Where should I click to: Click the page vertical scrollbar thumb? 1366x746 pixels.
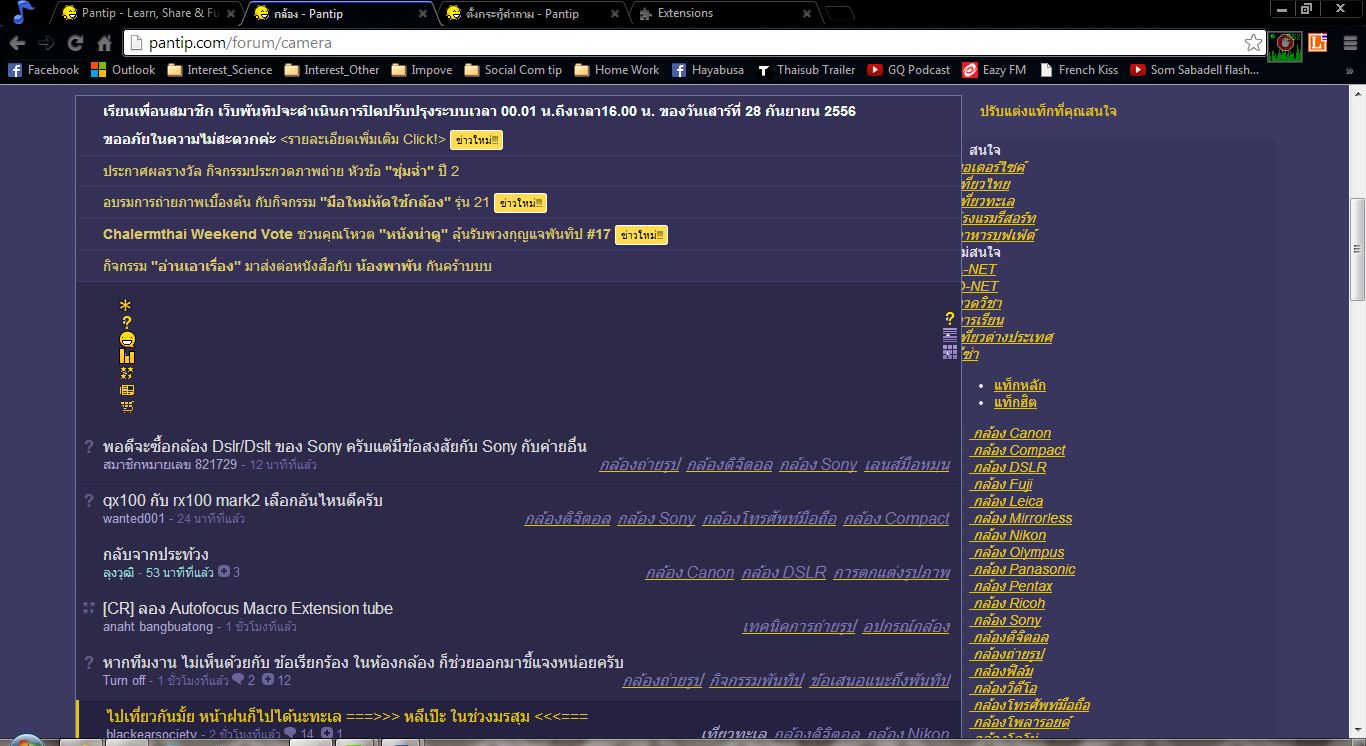point(1357,250)
